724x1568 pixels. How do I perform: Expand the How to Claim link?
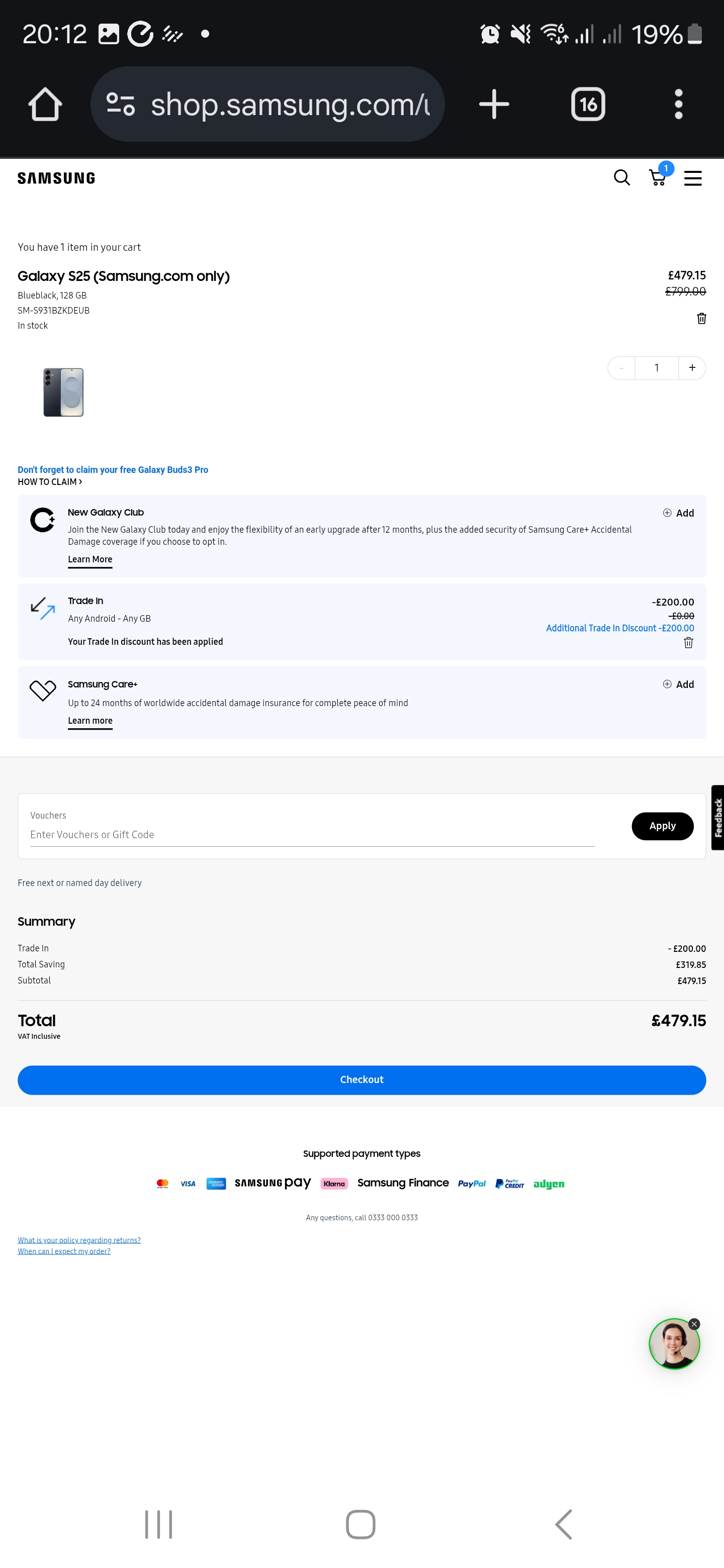pos(50,482)
